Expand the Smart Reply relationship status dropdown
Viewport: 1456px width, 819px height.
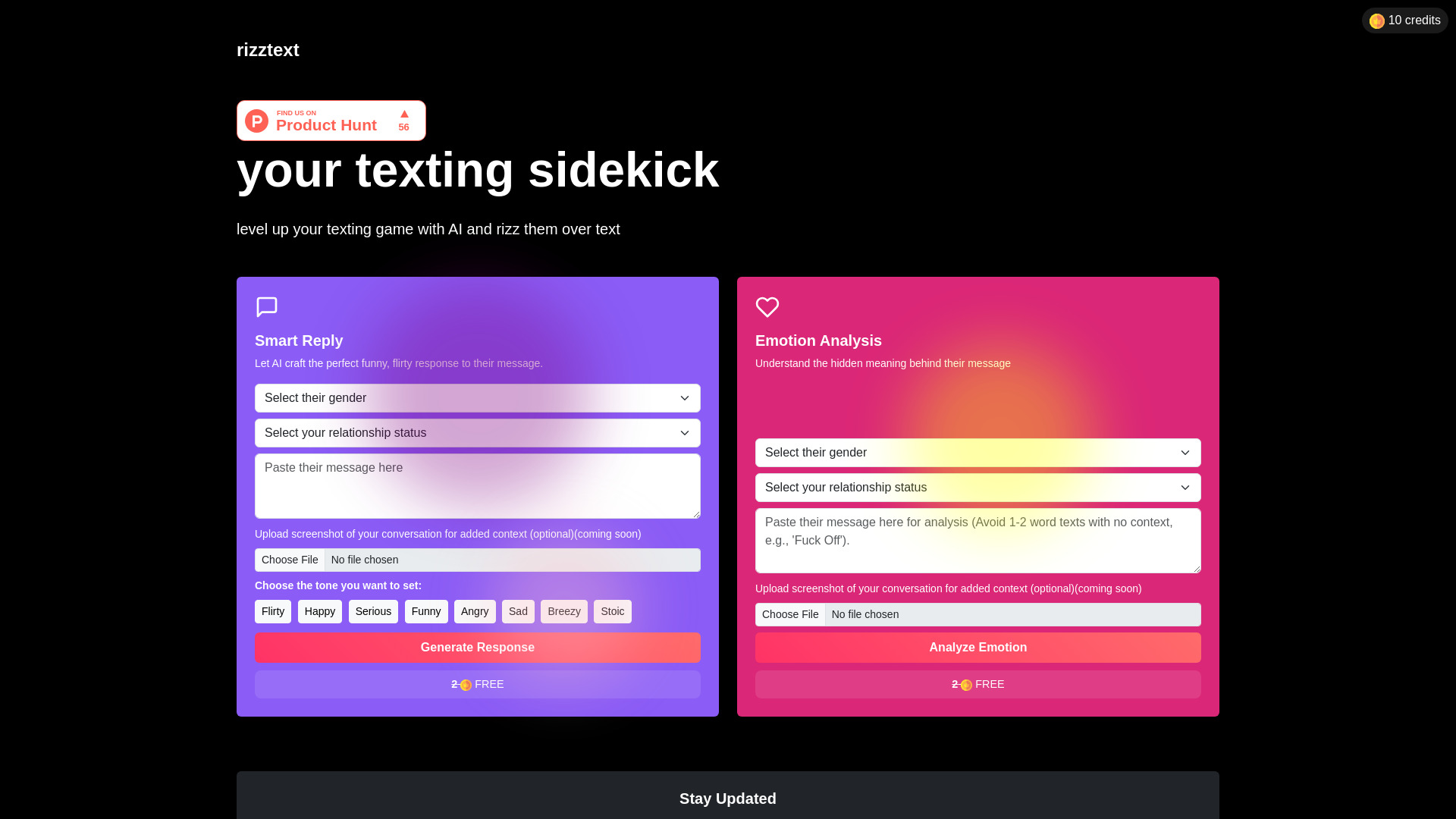coord(478,433)
